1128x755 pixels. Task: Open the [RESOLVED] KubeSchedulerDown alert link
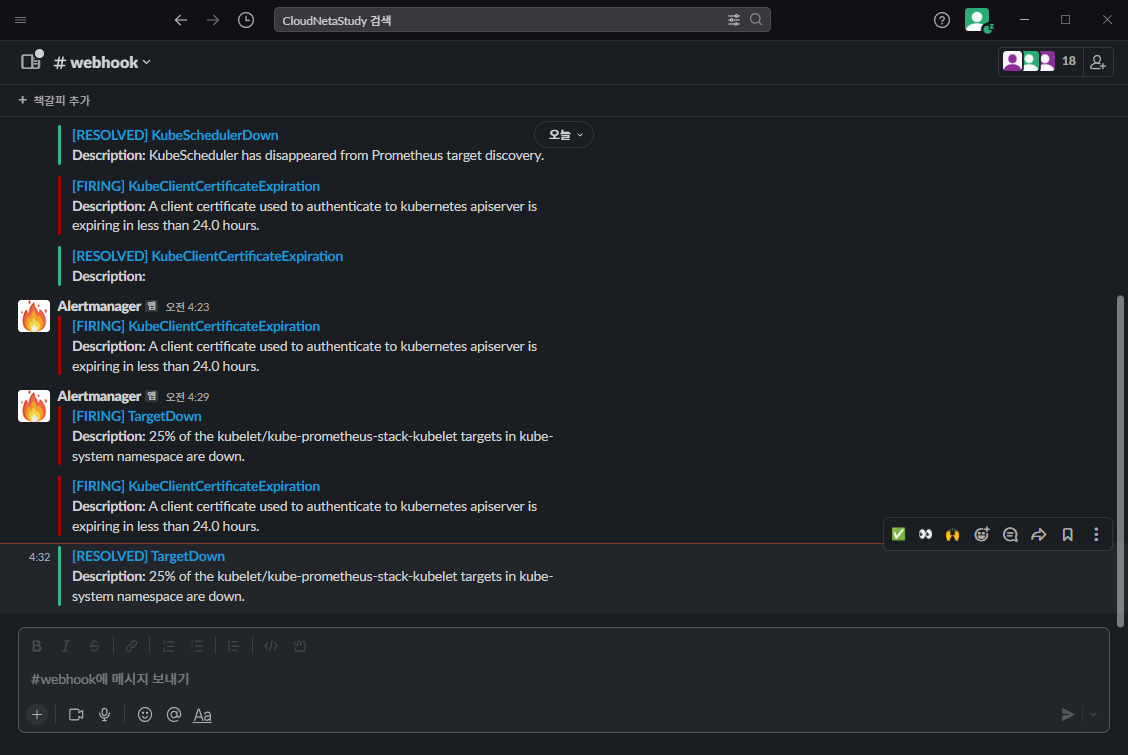point(175,135)
